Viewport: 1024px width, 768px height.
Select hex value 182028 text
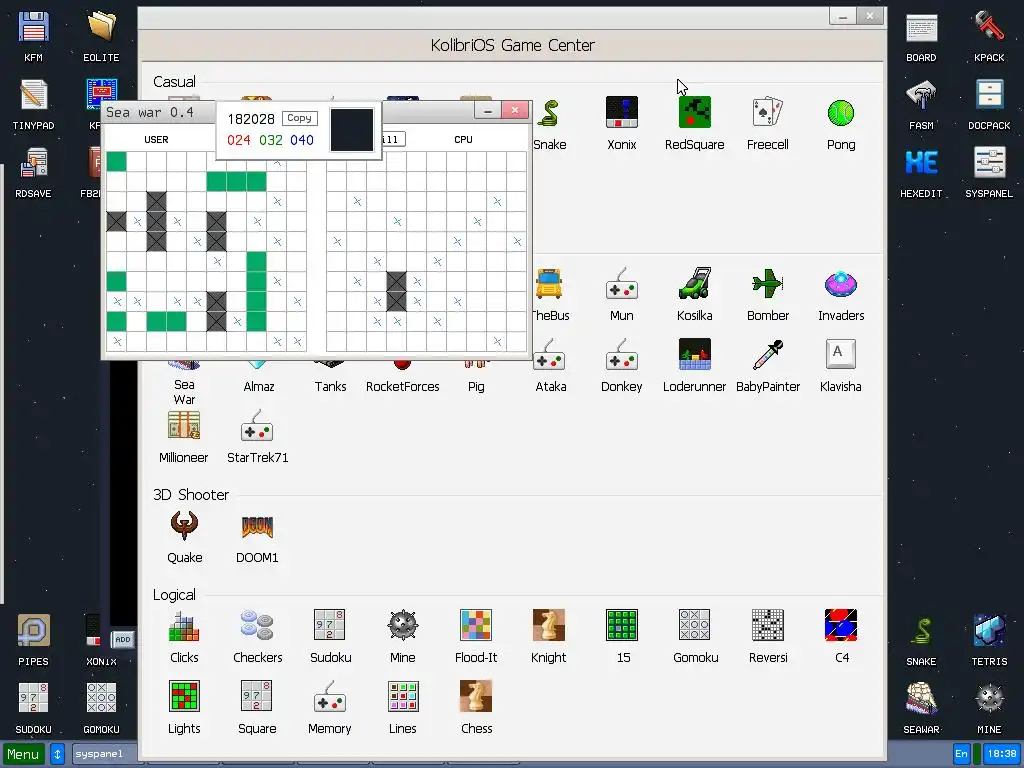[x=251, y=119]
